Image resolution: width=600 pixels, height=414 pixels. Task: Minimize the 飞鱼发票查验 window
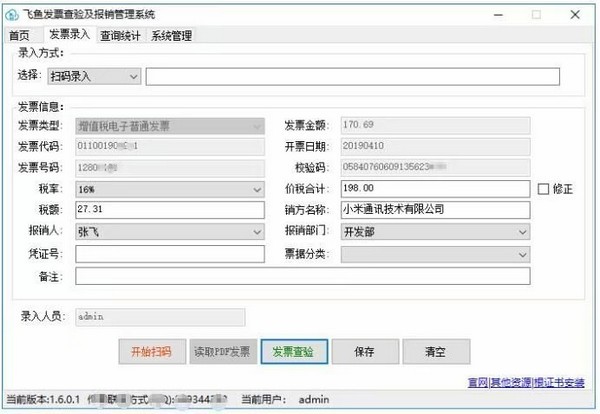[498, 15]
